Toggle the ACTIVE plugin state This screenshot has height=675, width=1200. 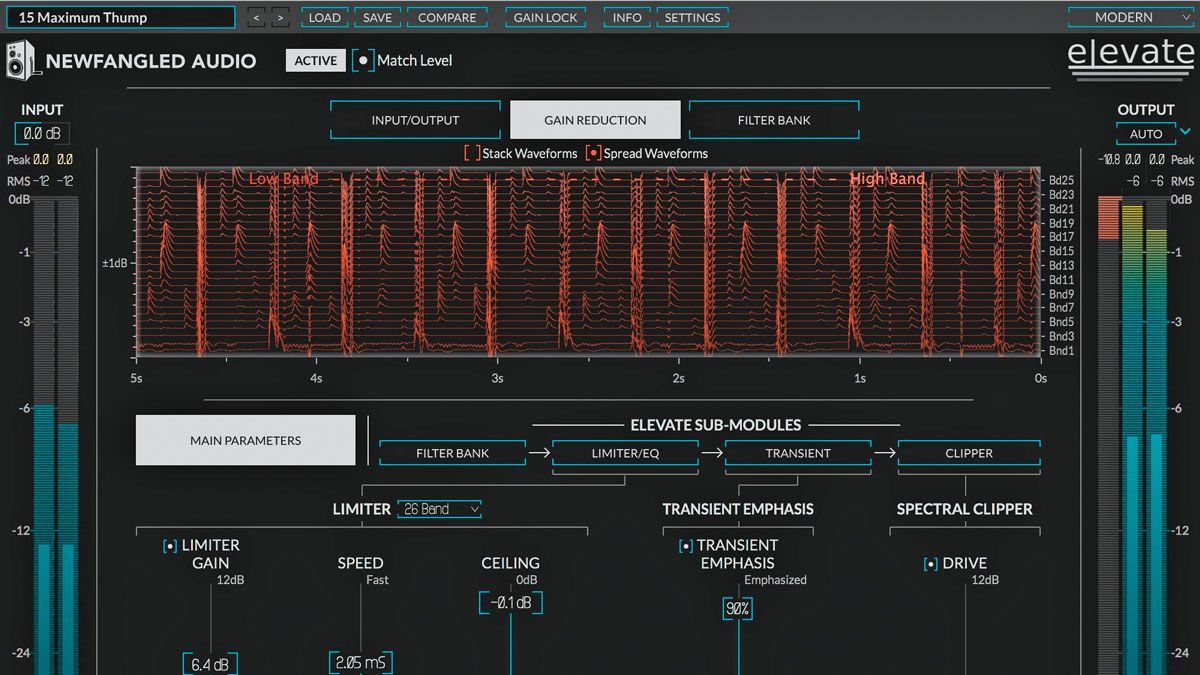tap(314, 60)
